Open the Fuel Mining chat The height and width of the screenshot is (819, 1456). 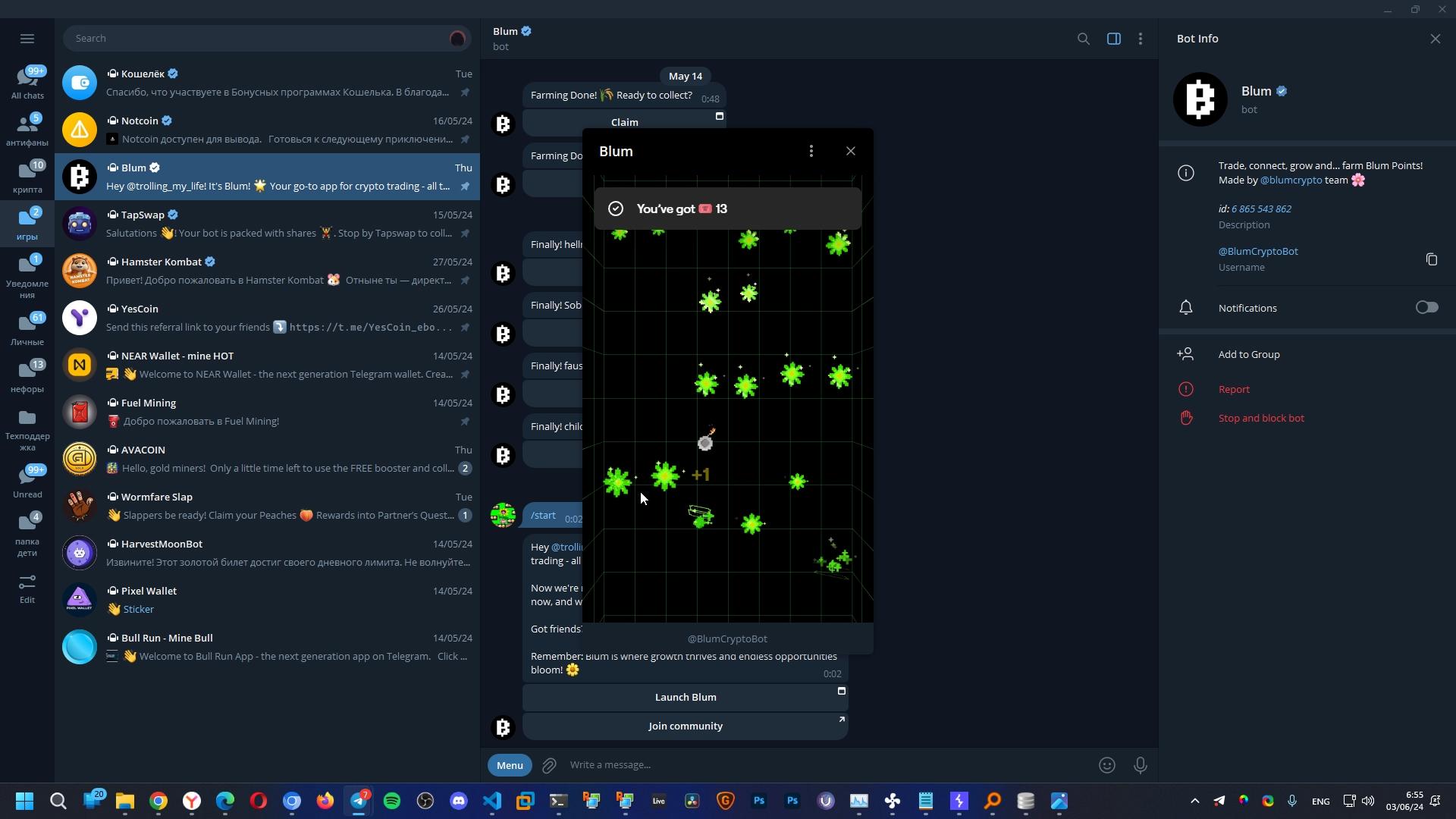267,412
